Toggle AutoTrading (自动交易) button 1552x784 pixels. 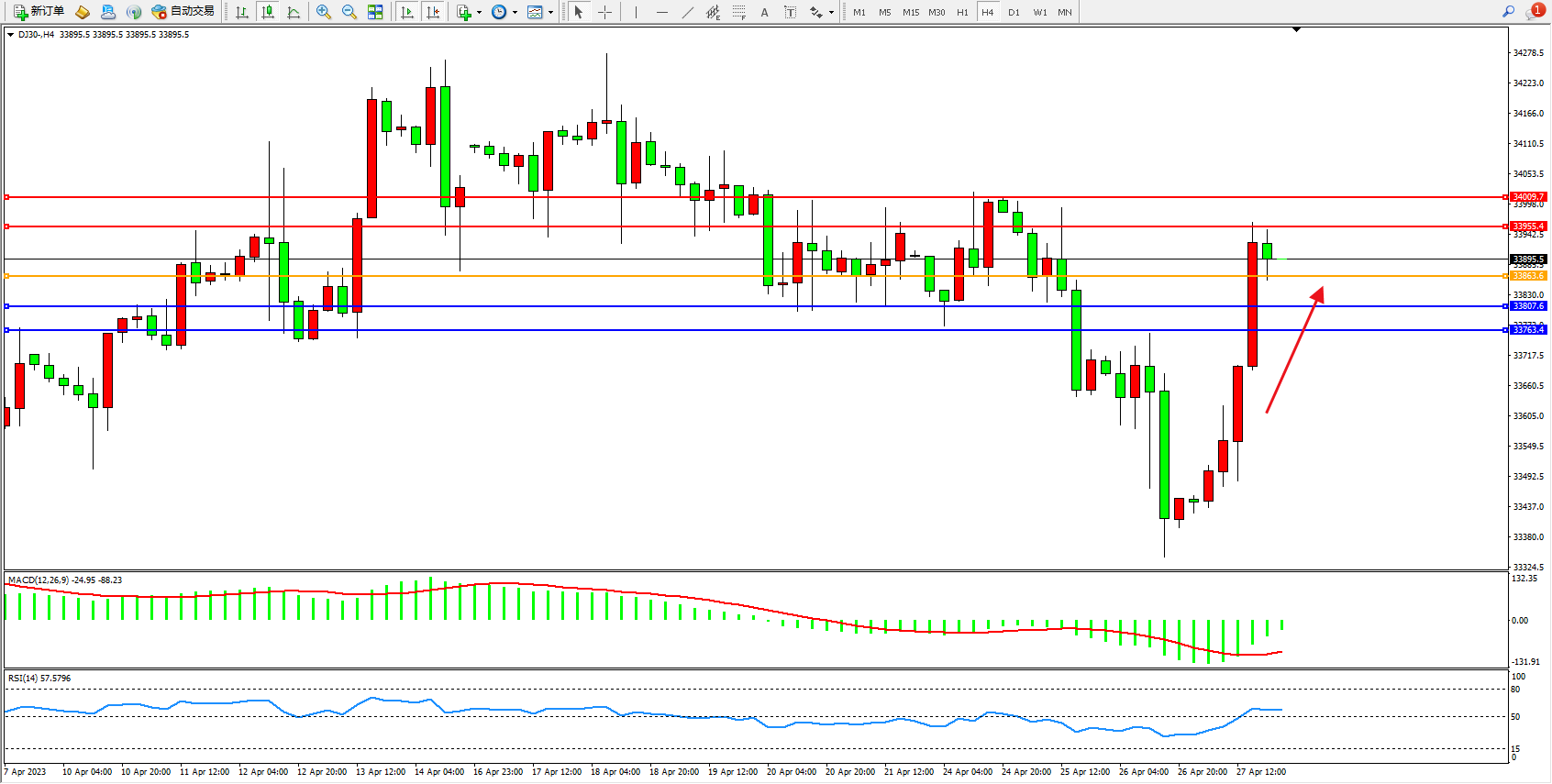183,12
